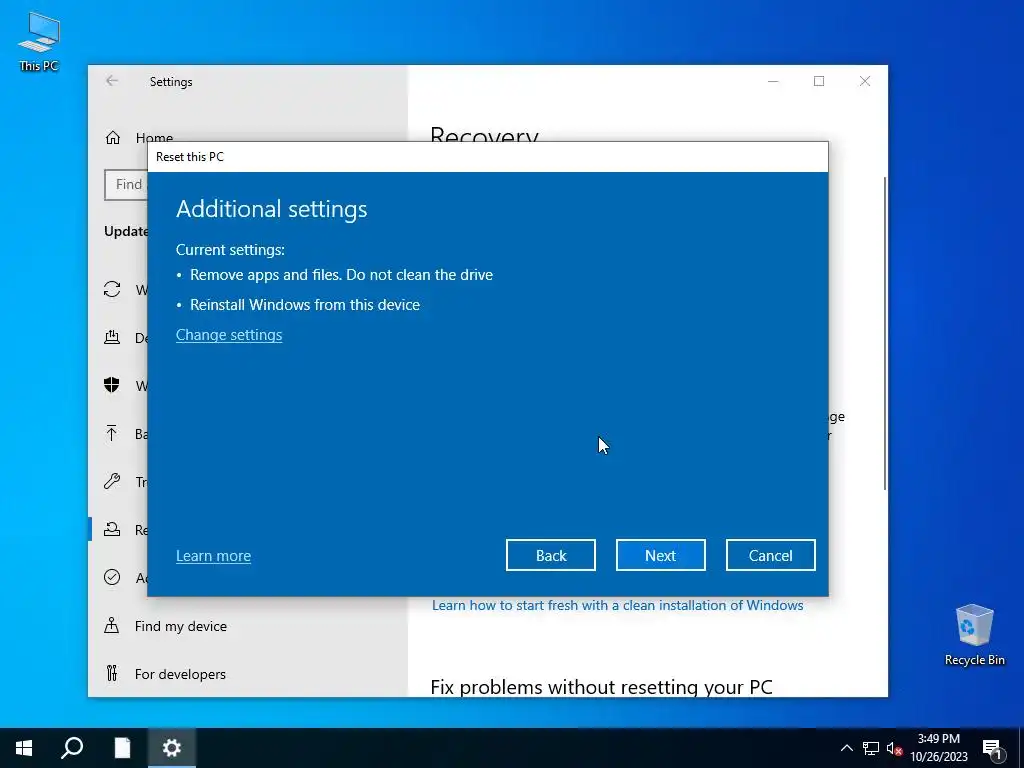Select the Activation checkmark icon
Screen dimensions: 1024x768
(x=112, y=577)
